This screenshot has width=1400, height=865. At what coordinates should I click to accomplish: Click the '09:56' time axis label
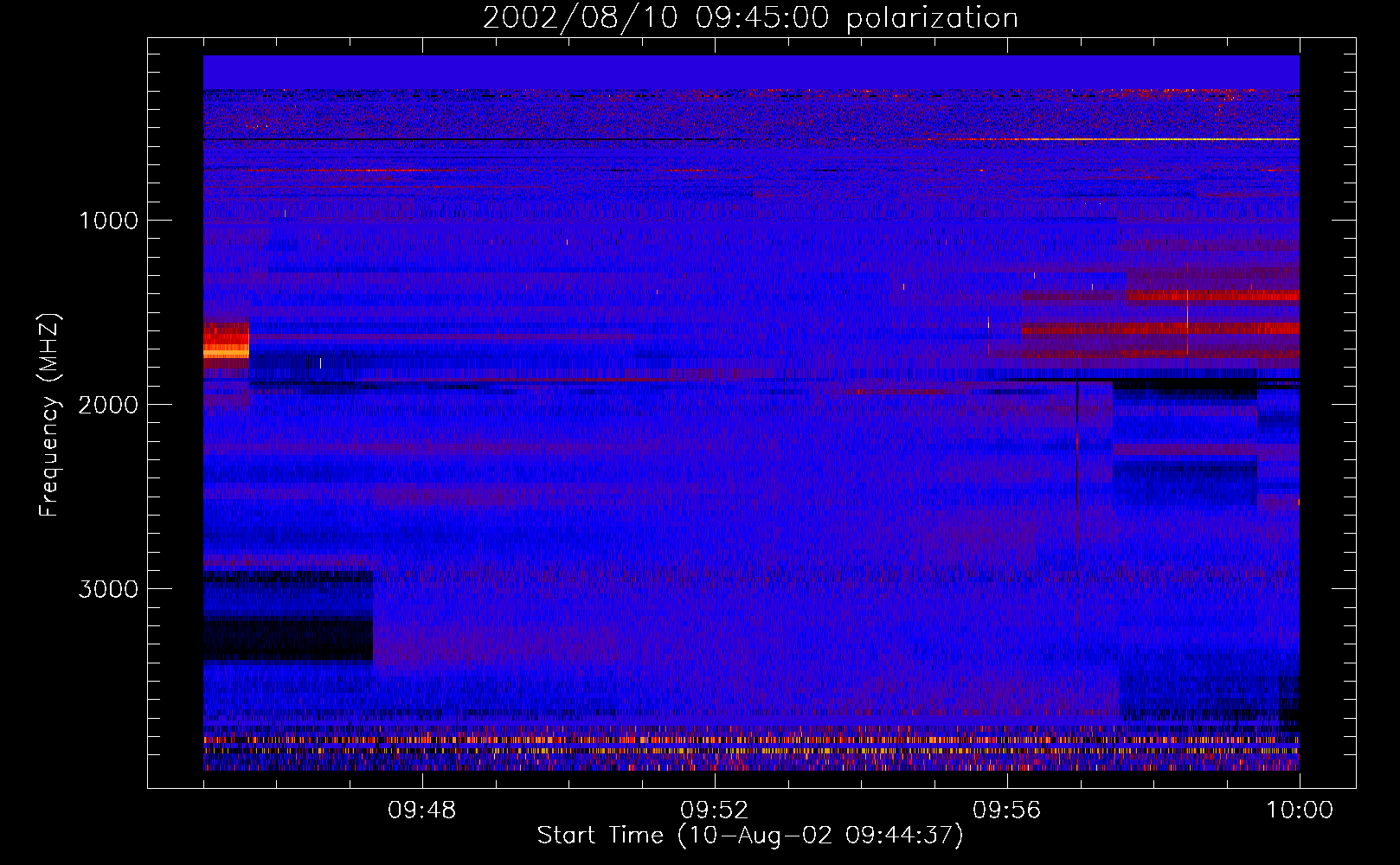[x=1006, y=811]
